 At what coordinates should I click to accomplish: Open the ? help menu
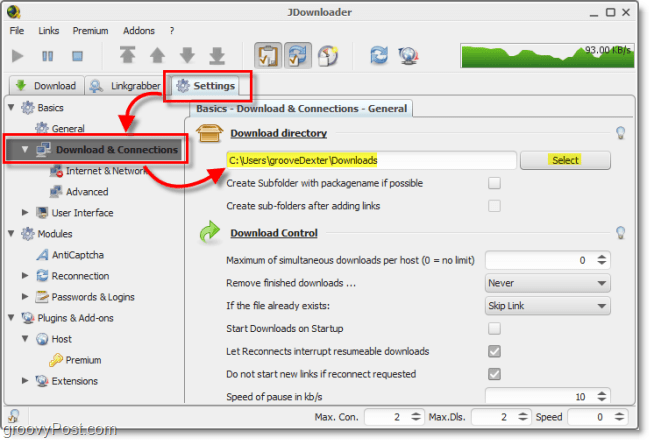pyautogui.click(x=172, y=31)
